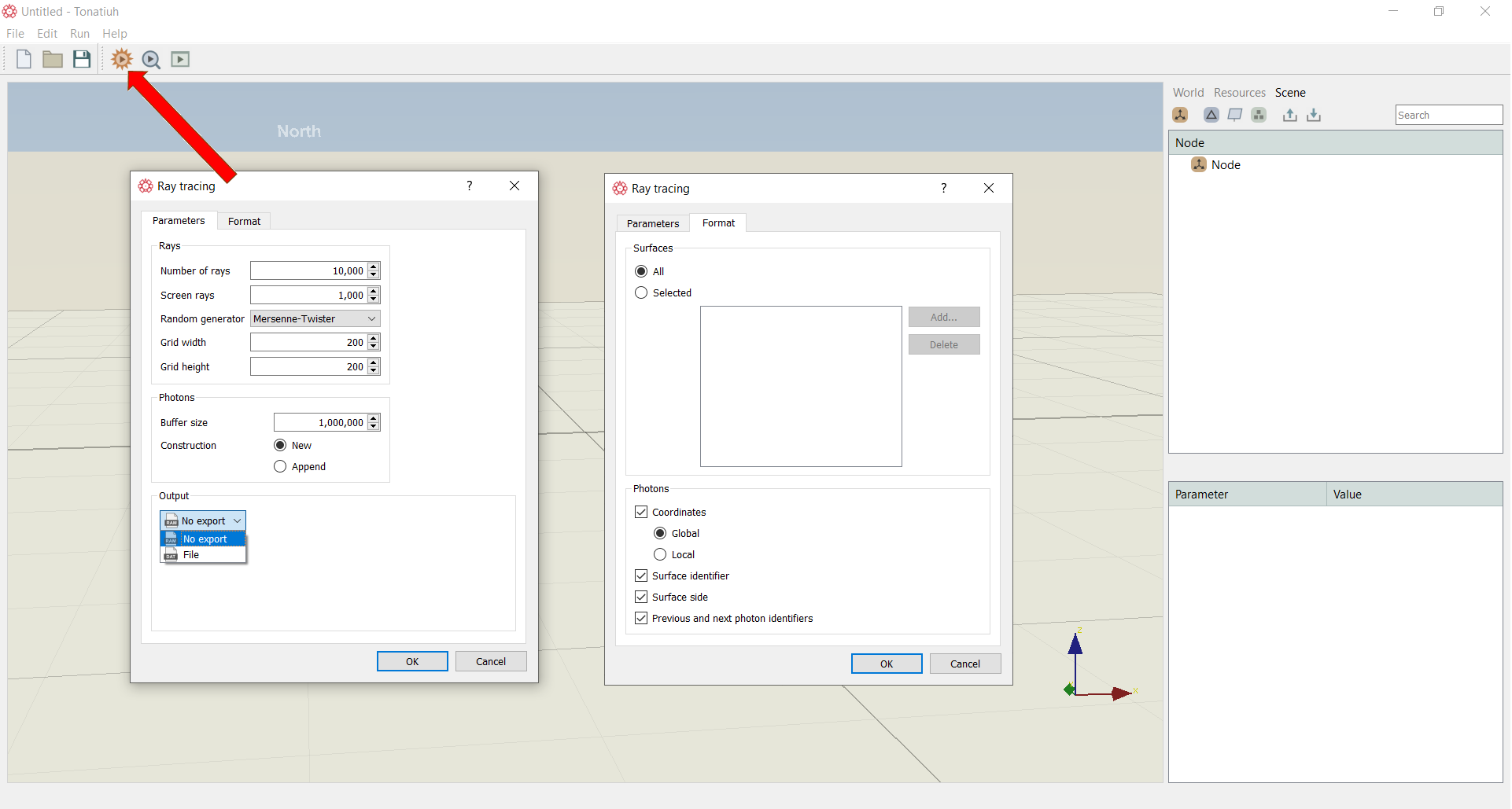This screenshot has width=1512, height=809.
Task: Click the Value column header
Action: coord(1414,494)
